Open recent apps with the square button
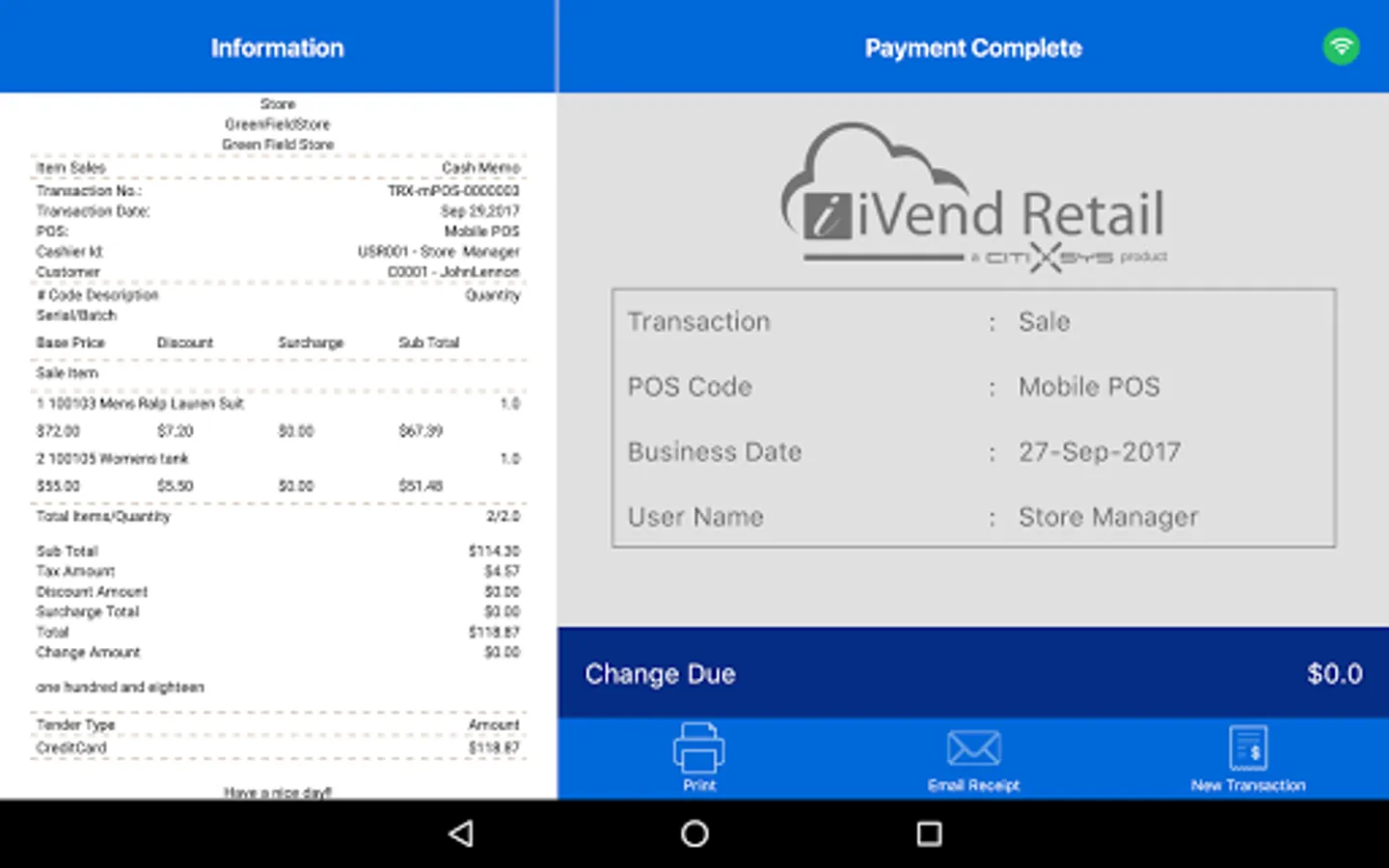 [929, 834]
